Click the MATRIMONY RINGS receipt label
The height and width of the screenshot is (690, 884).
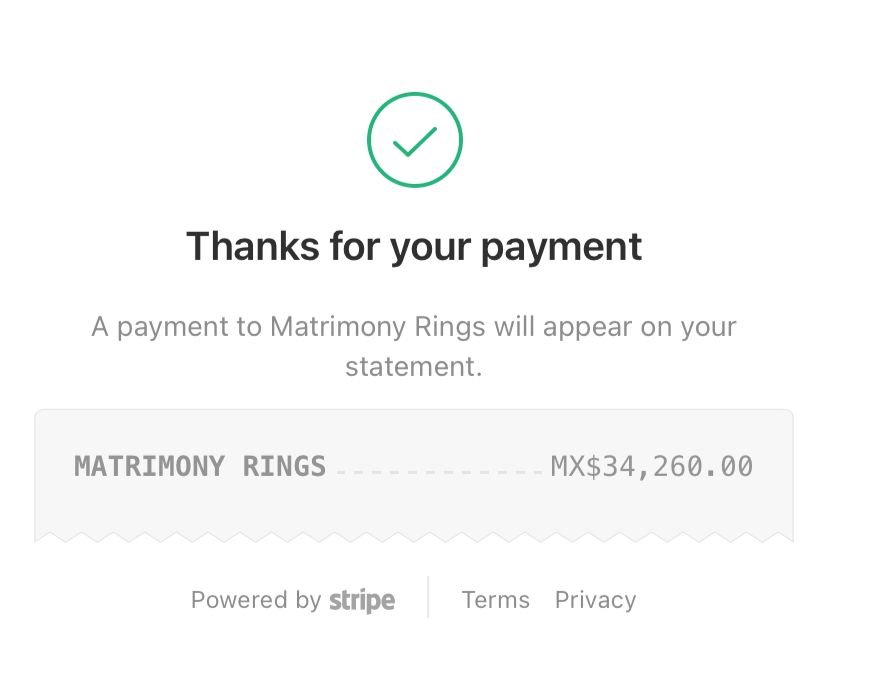tap(200, 467)
